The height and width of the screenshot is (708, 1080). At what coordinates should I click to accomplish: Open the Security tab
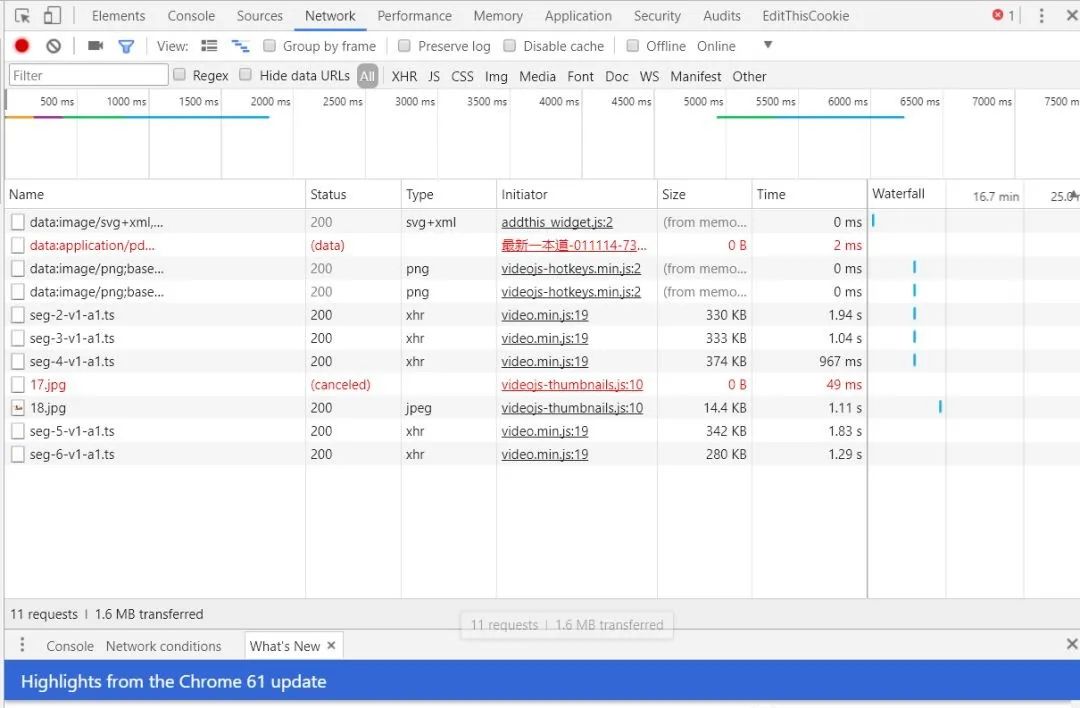657,16
